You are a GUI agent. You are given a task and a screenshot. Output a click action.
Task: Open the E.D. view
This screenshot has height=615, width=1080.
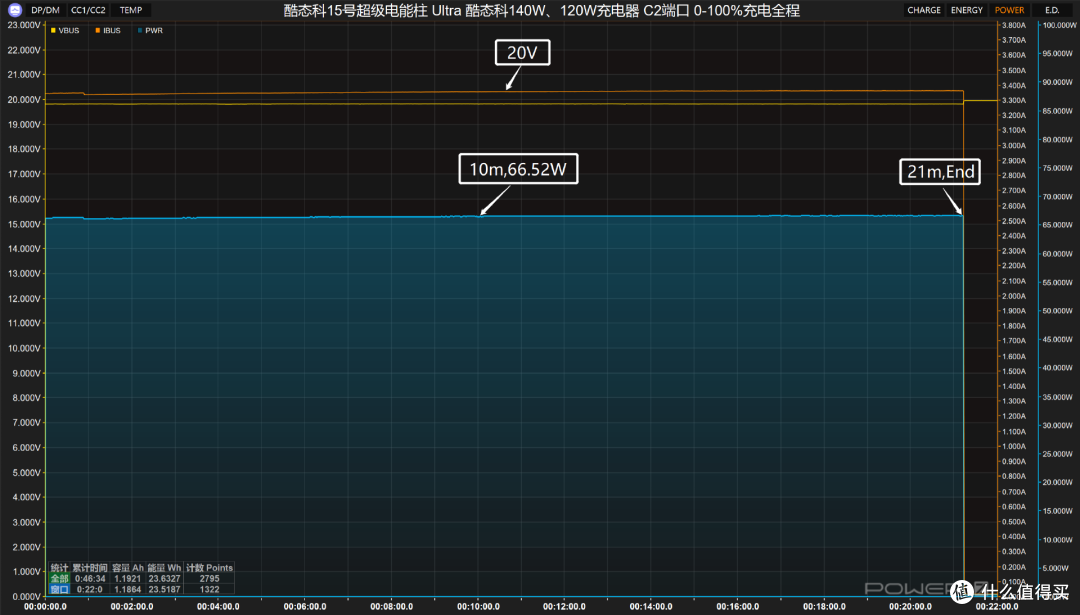[x=1052, y=10]
